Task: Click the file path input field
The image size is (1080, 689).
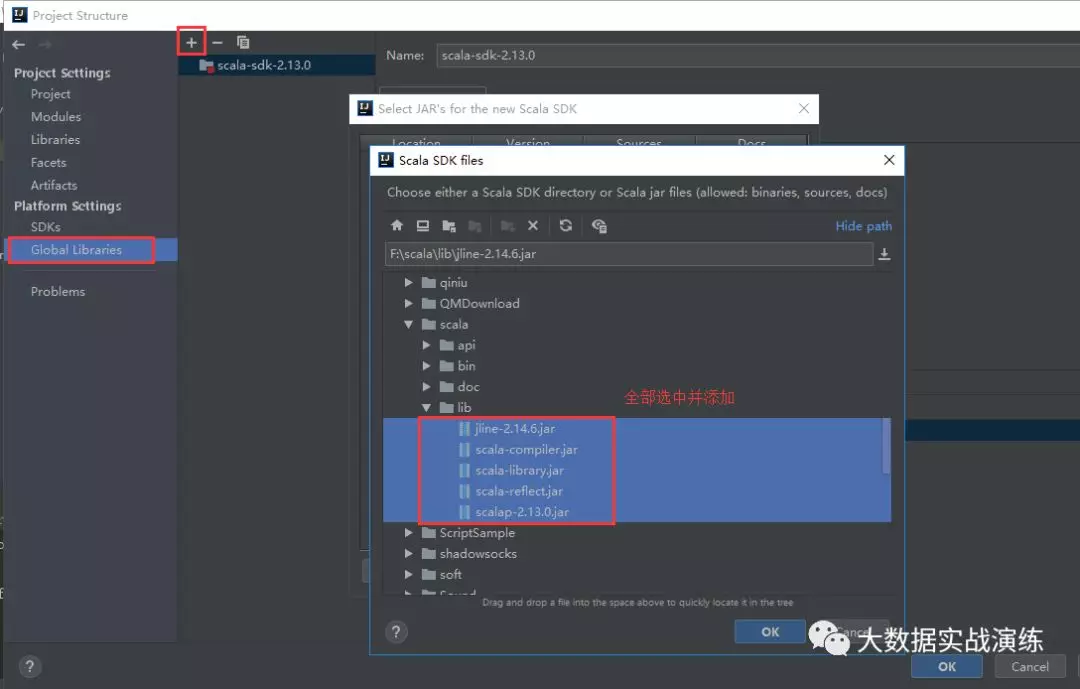Action: point(629,254)
